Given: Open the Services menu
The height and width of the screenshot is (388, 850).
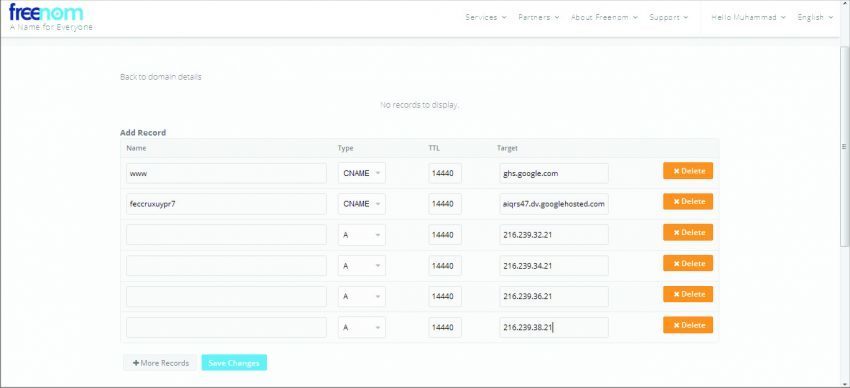Looking at the screenshot, I should tap(486, 17).
